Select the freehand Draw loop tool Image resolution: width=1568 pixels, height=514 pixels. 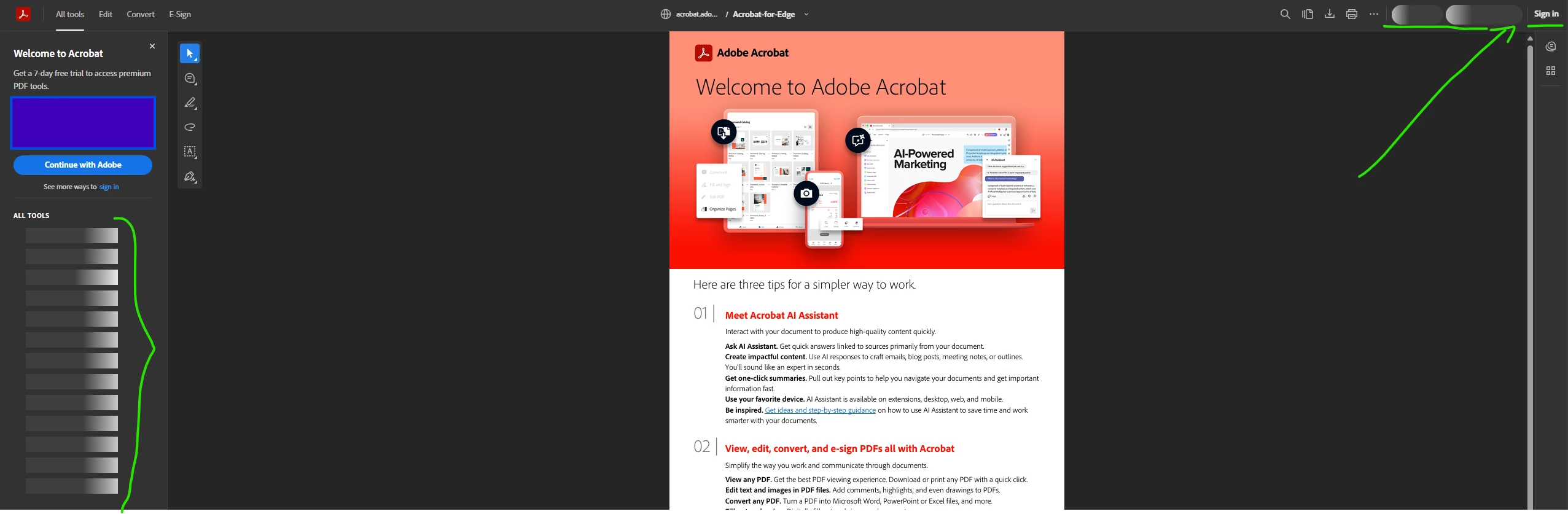tap(190, 127)
